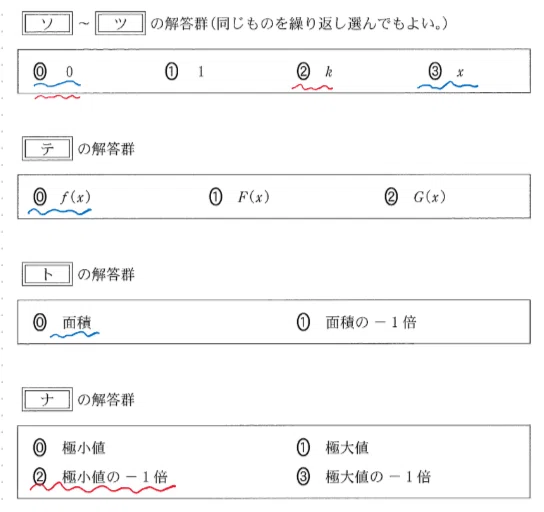This screenshot has height=512, width=544.
Task: Pick option 0 面積
Action: click(62, 322)
